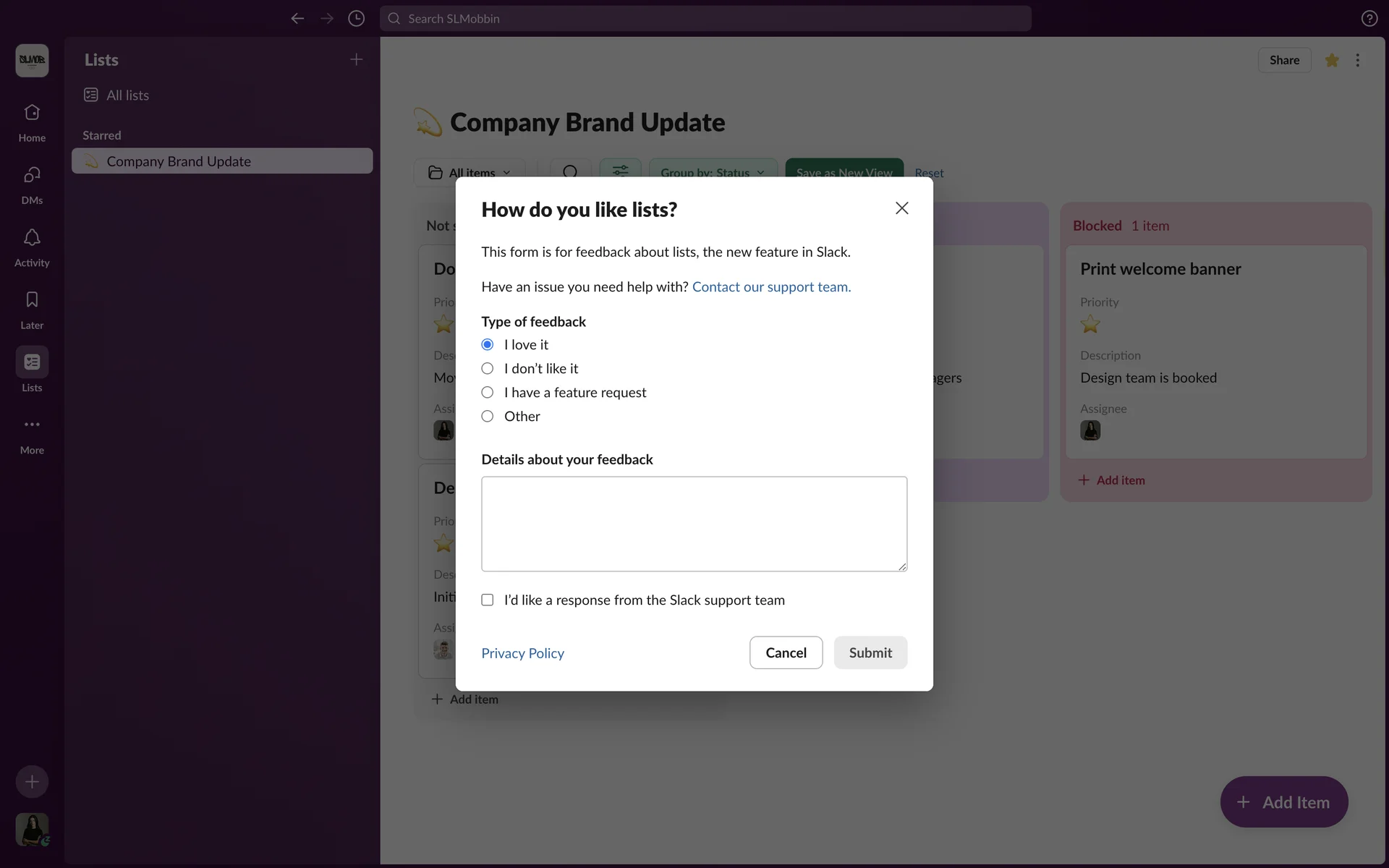
Task: Open the Group by: Status dropdown
Action: tap(712, 172)
